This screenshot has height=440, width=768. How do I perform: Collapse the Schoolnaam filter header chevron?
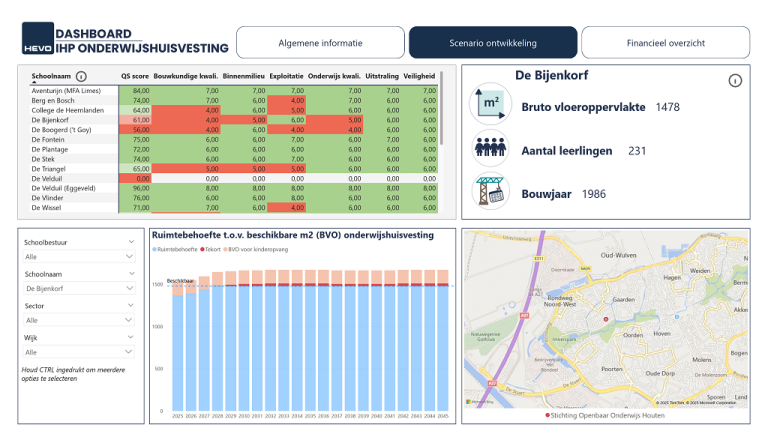point(131,273)
